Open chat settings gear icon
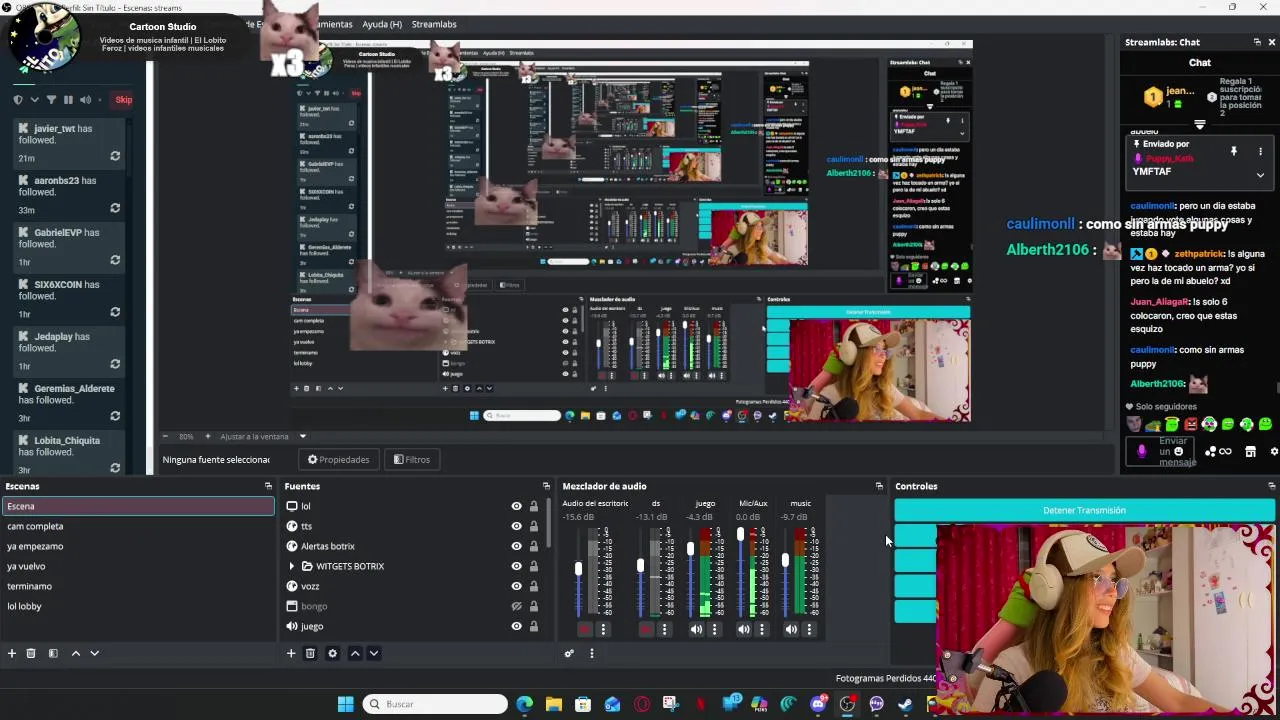Viewport: 1280px width, 720px height. 1274,452
